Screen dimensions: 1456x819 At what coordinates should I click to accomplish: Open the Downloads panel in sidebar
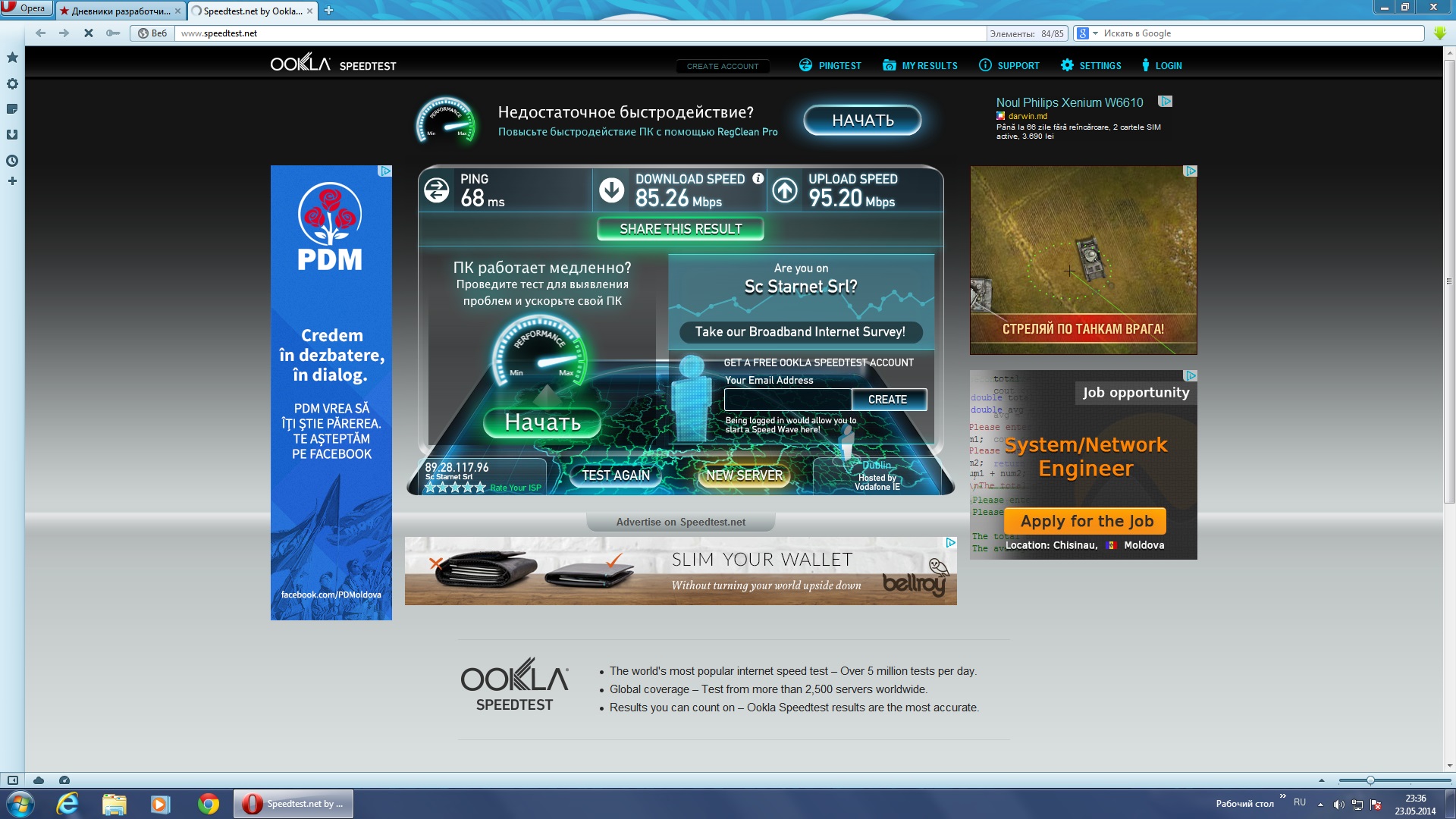pyautogui.click(x=12, y=135)
